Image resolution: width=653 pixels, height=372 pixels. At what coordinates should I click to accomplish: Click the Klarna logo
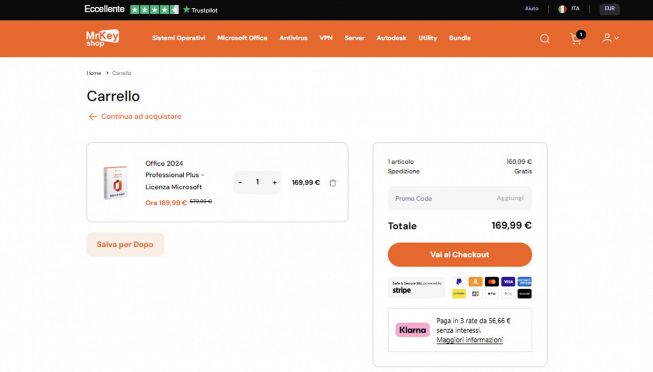coord(412,330)
